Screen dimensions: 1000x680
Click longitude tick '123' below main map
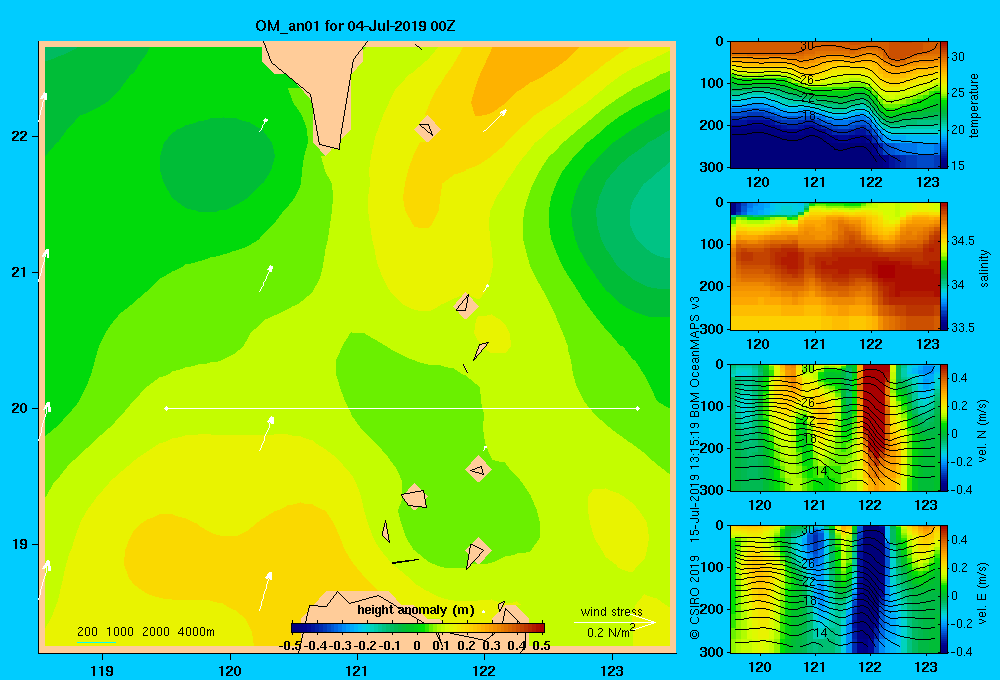click(x=612, y=670)
